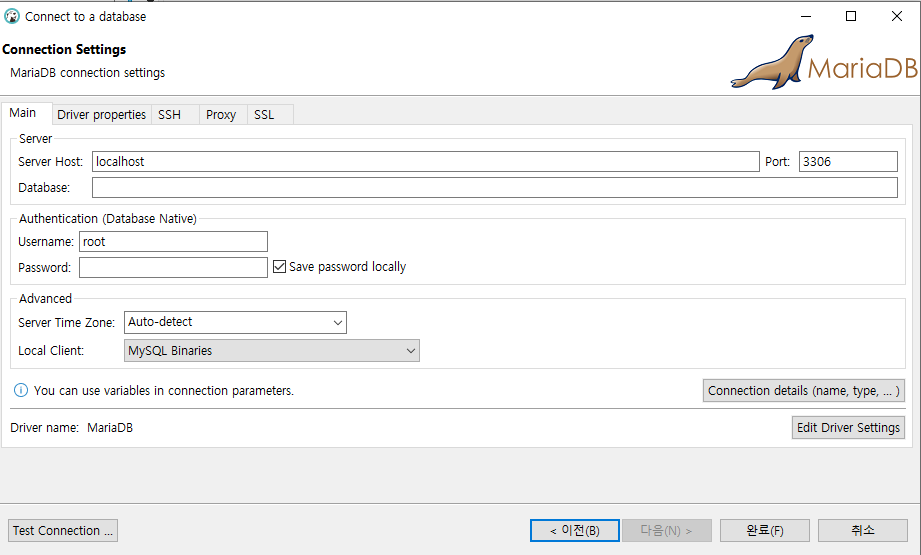Click the MariaDB seal logo
The height and width of the screenshot is (555, 921).
click(x=824, y=62)
